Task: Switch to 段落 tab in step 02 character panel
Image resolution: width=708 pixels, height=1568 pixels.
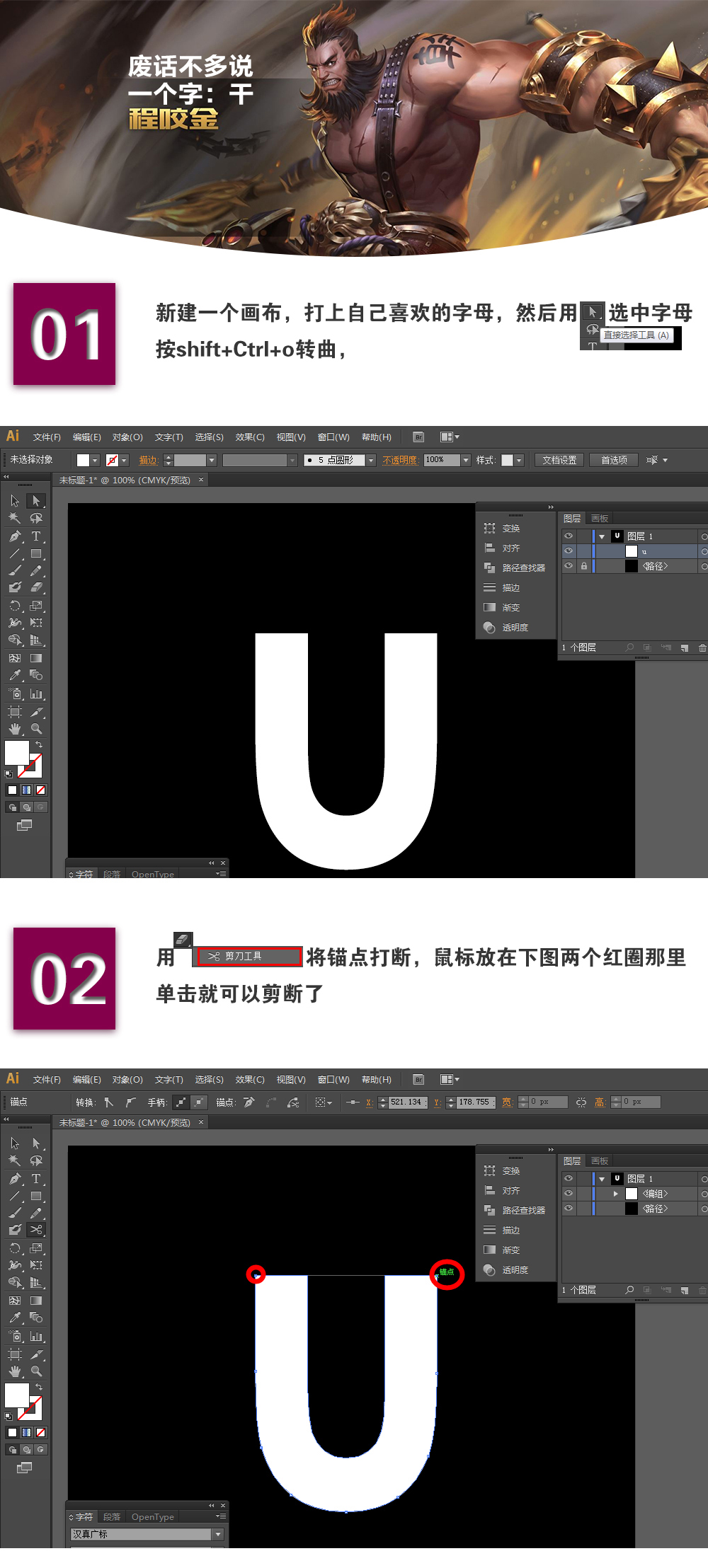Action: (x=112, y=1516)
